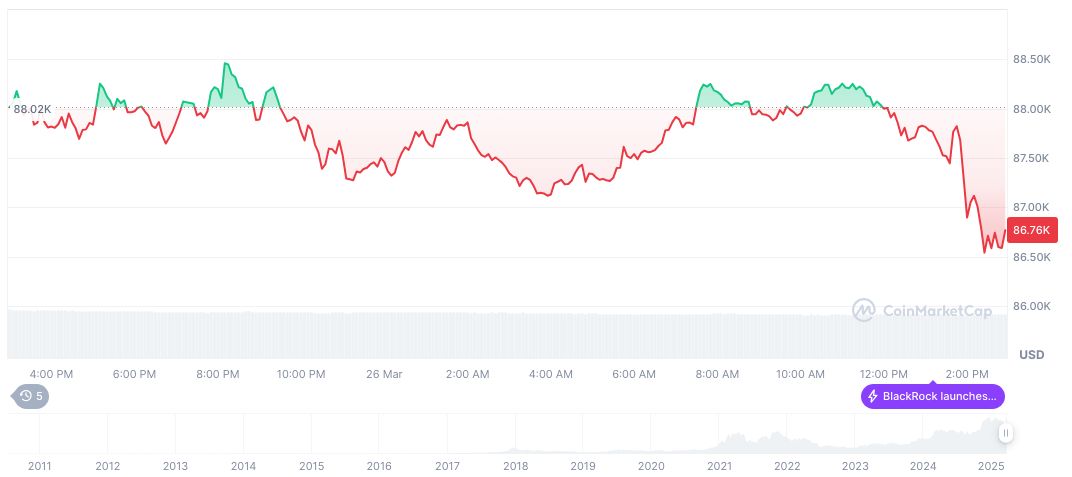Click the lightning bolt icon
Screen dimensions: 1072x477
coord(873,397)
